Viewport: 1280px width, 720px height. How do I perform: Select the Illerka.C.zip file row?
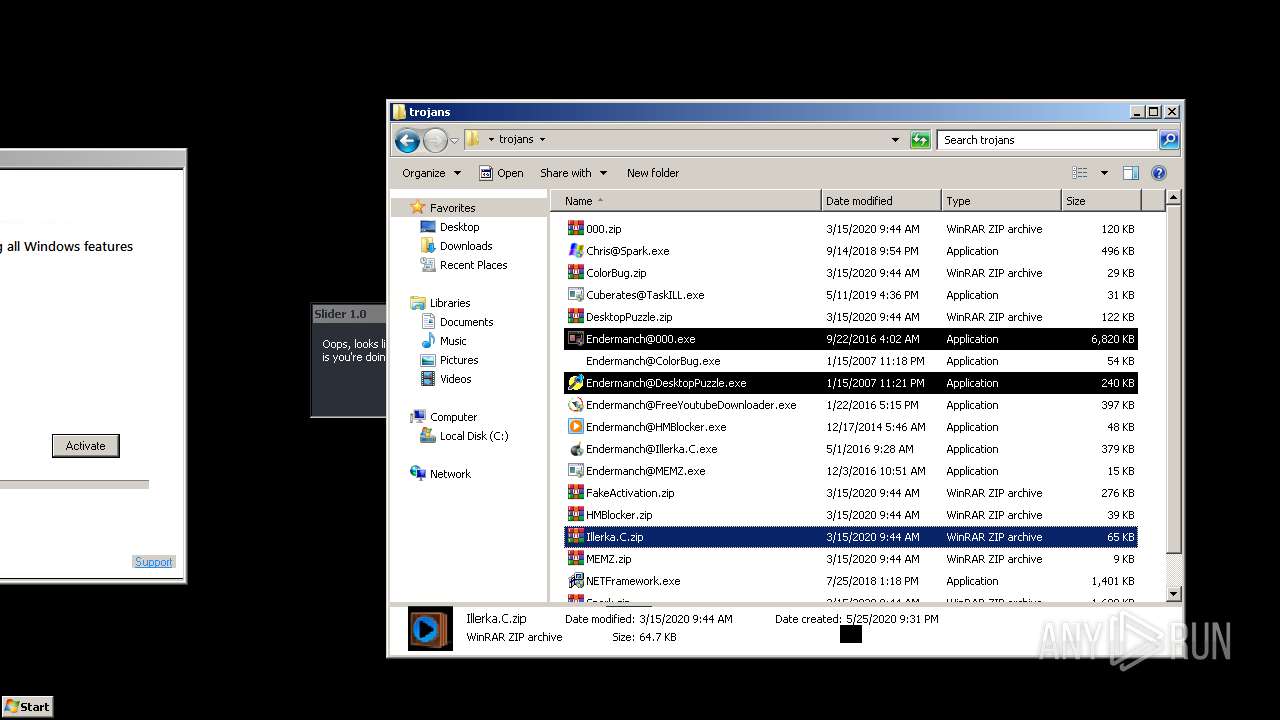851,537
